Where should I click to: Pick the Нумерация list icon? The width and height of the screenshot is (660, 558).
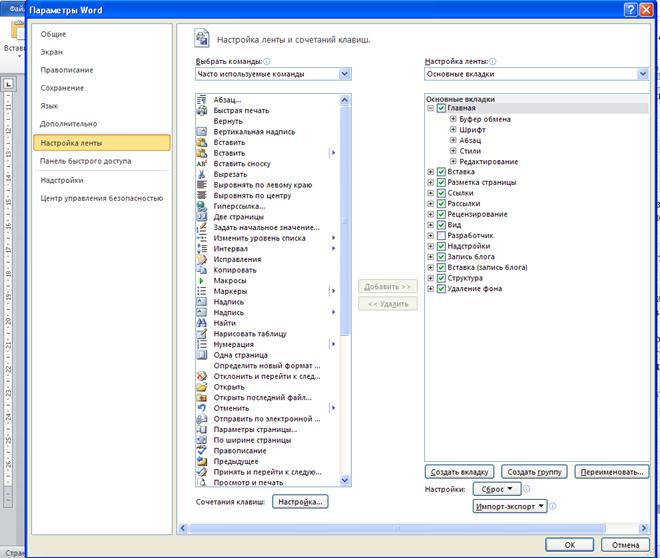[x=202, y=344]
